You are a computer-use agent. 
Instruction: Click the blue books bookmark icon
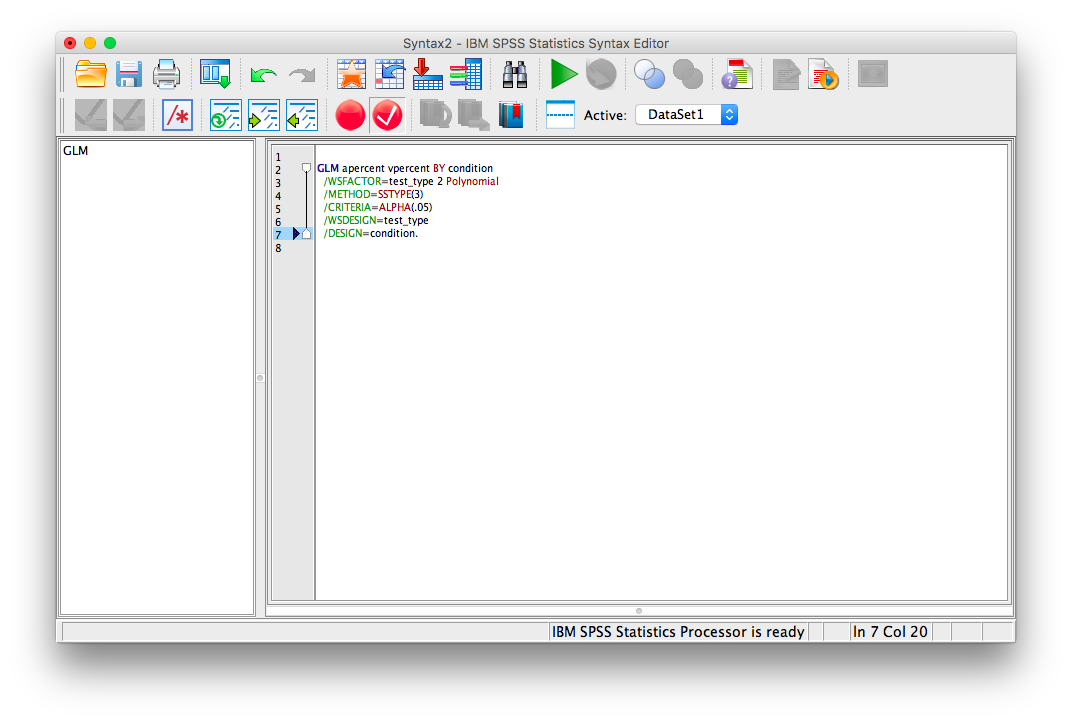pos(511,115)
